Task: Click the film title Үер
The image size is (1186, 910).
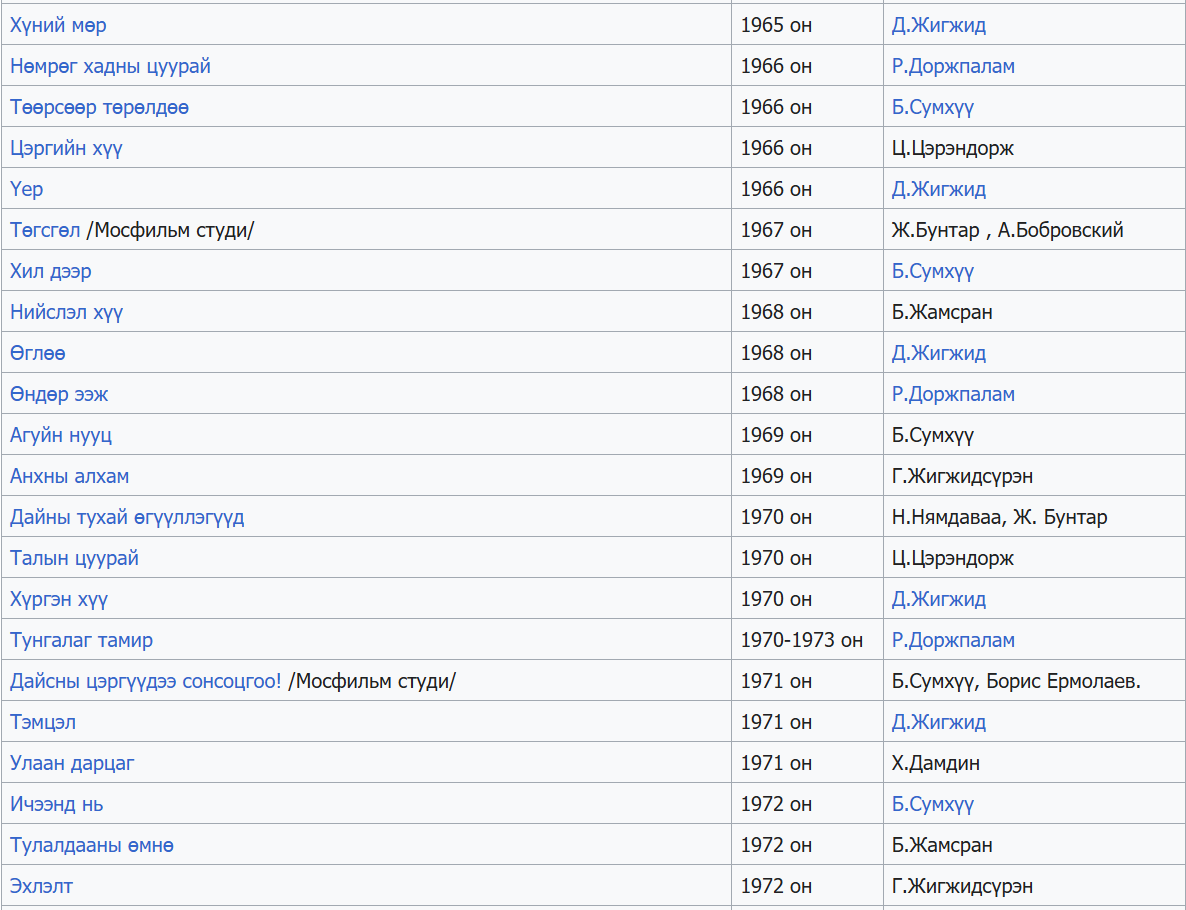Action: 26,188
